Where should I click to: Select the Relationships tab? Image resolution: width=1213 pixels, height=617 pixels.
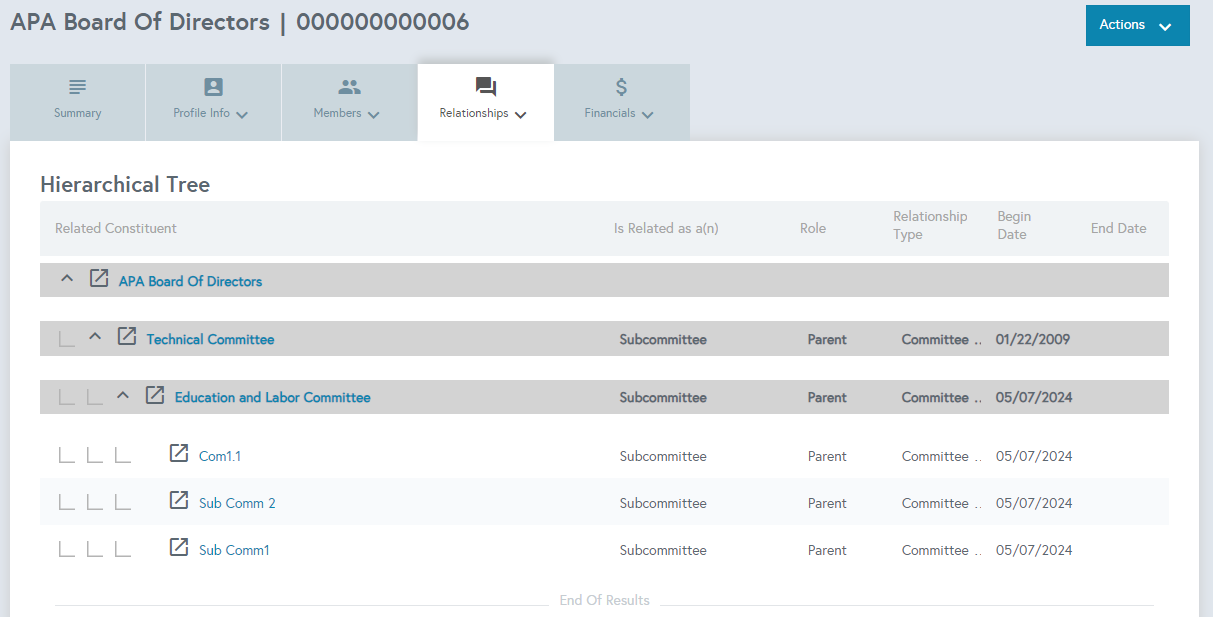coord(485,102)
